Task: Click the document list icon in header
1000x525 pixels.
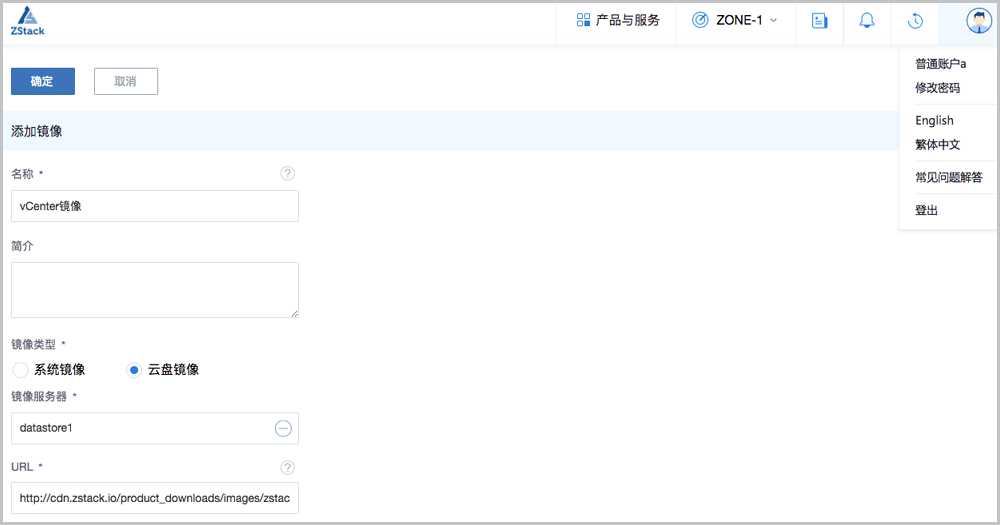Action: click(819, 21)
